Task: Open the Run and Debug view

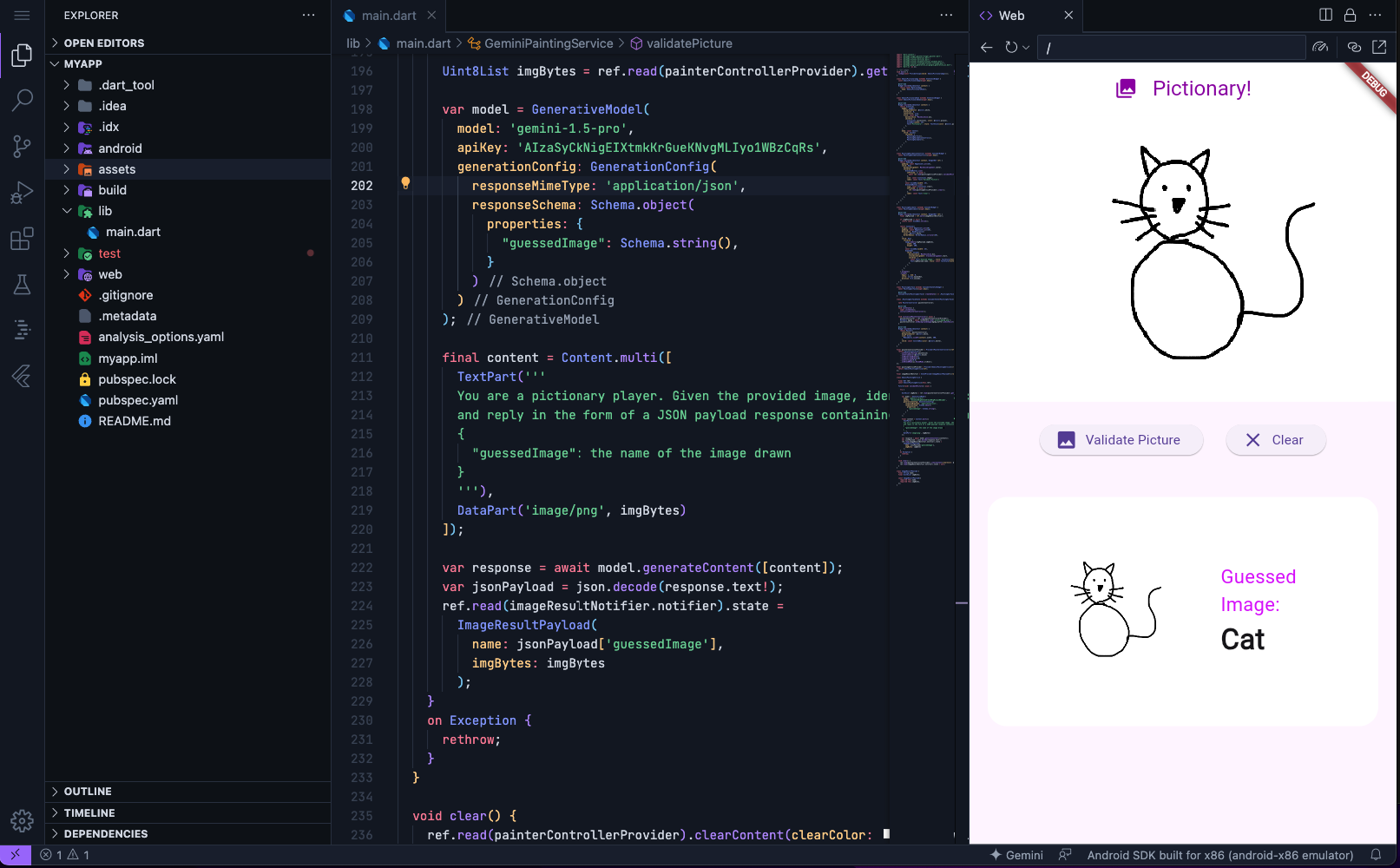Action: click(22, 192)
